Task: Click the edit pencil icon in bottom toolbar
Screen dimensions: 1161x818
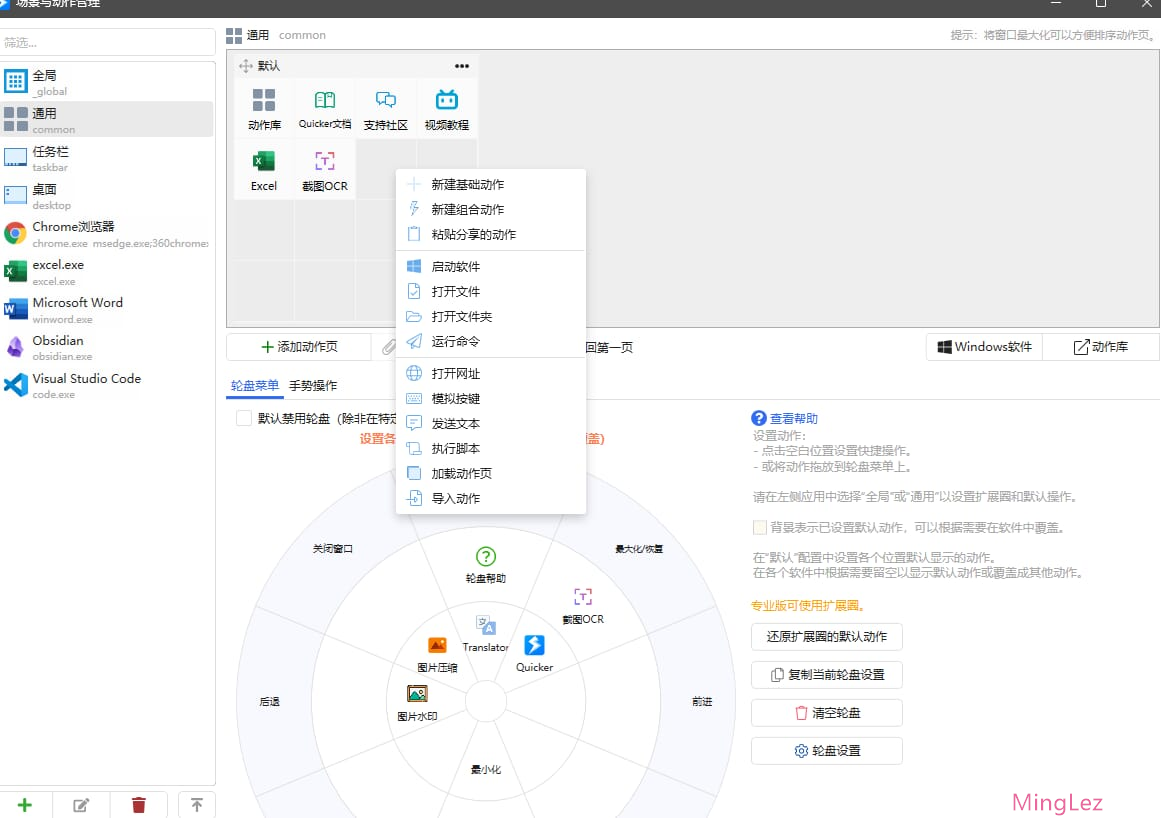Action: point(81,804)
